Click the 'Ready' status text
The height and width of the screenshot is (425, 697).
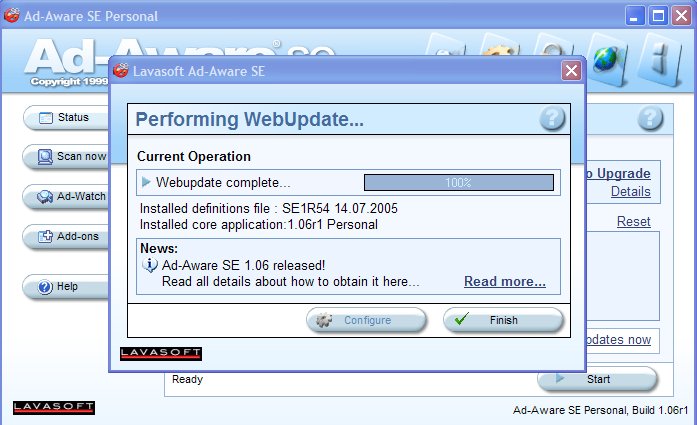tap(187, 379)
